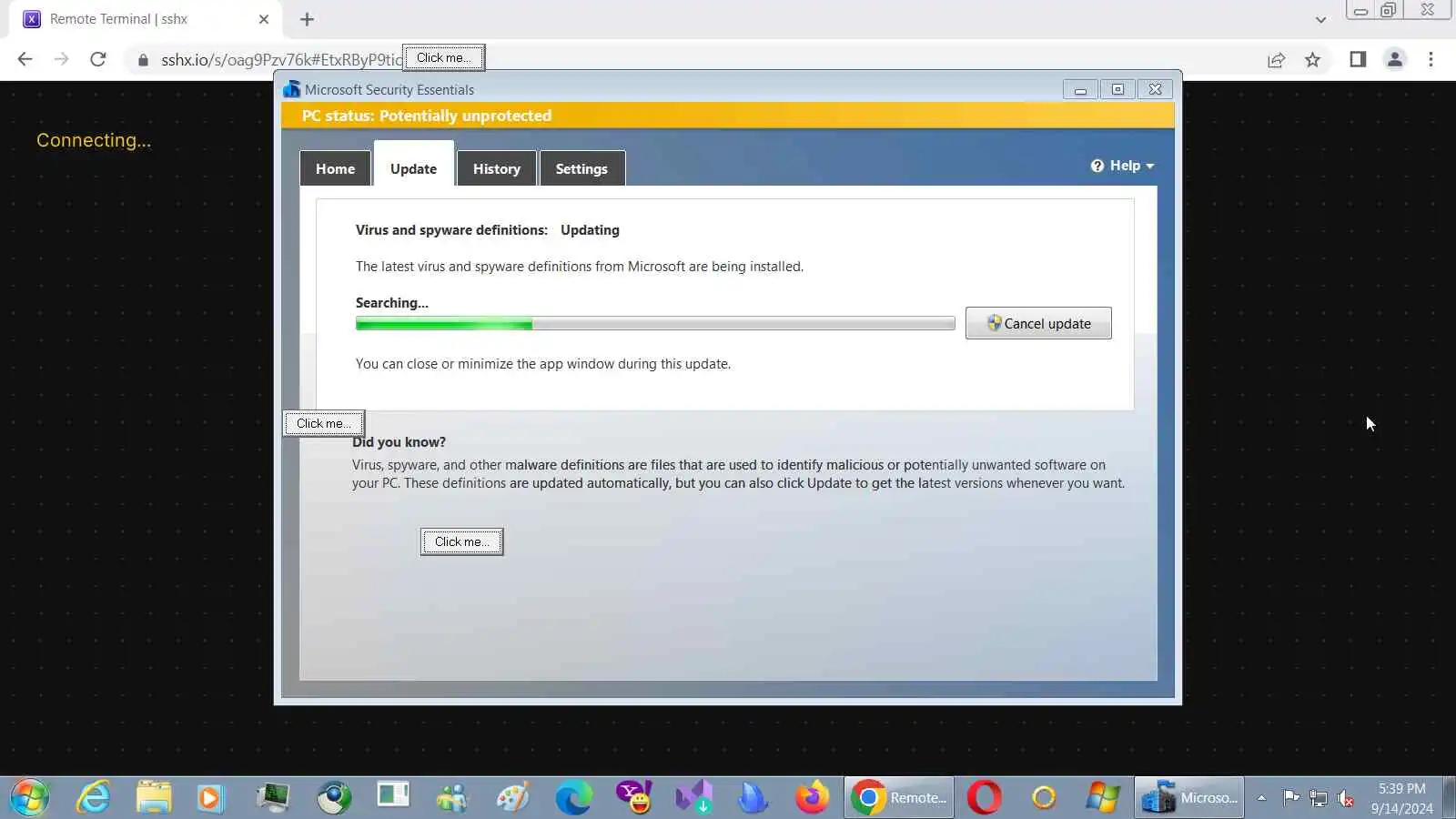Go forward in Chrome
The width and height of the screenshot is (1456, 819).
click(x=61, y=60)
